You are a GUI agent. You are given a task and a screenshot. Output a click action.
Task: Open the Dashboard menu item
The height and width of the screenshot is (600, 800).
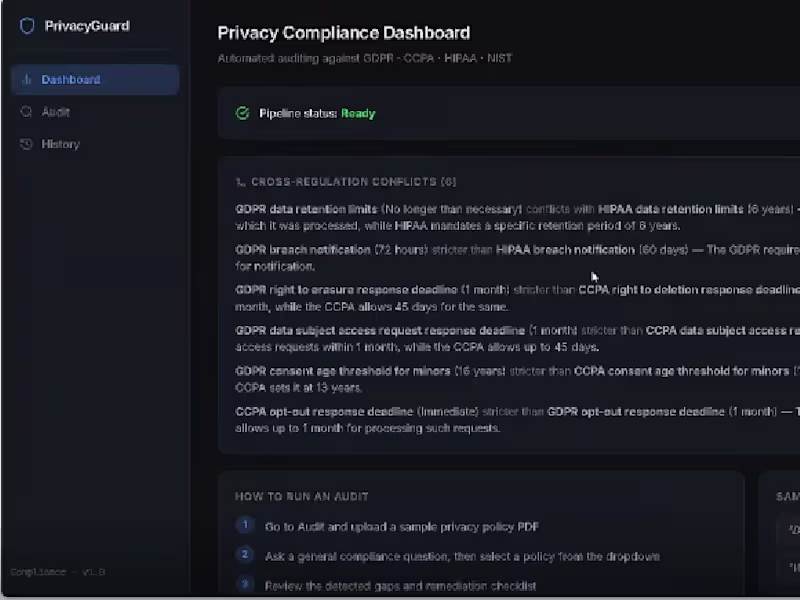95,80
